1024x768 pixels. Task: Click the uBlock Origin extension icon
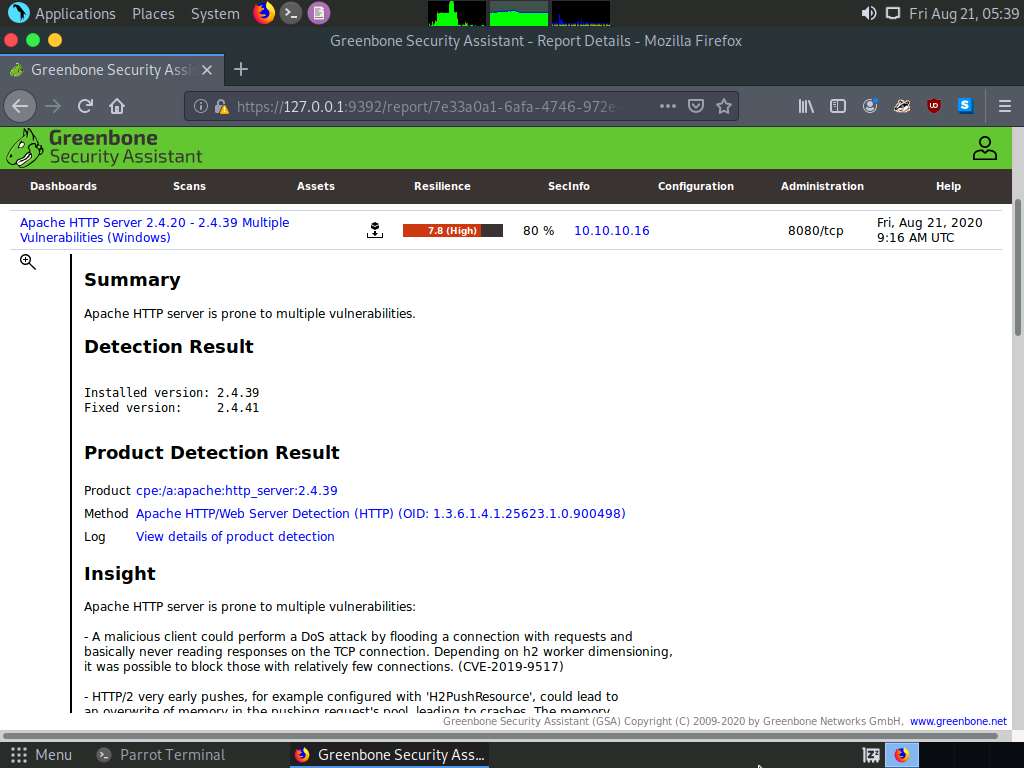tap(934, 106)
